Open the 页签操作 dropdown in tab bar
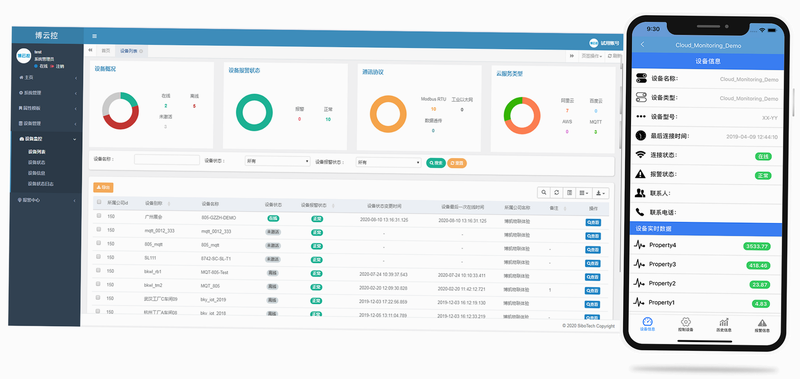Image resolution: width=800 pixels, height=379 pixels. pyautogui.click(x=592, y=56)
